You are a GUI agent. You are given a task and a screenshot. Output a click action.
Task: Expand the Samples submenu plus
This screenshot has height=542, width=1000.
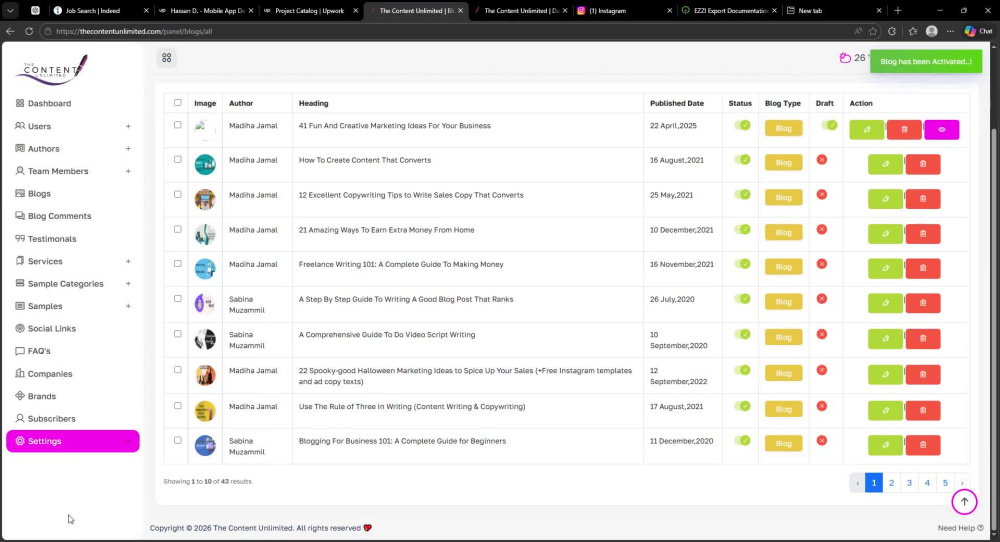[128, 306]
